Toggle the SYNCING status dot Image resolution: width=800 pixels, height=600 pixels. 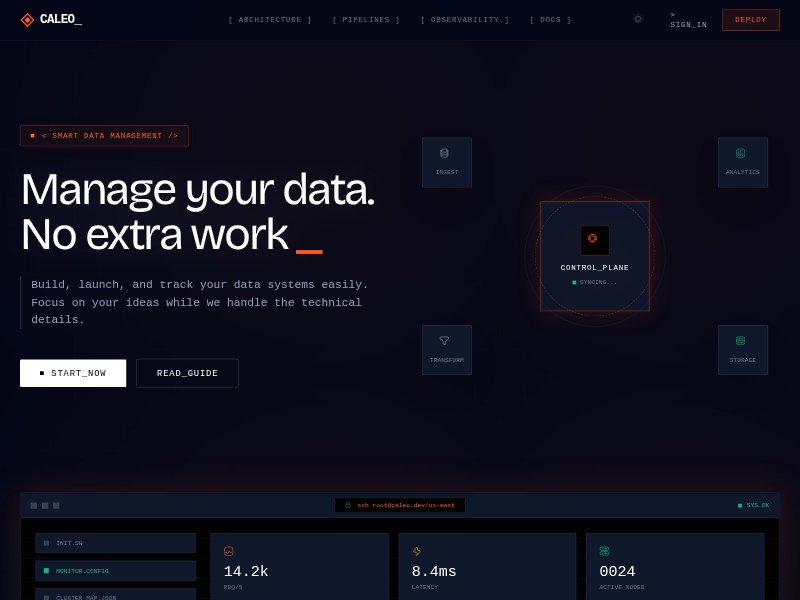[x=575, y=282]
